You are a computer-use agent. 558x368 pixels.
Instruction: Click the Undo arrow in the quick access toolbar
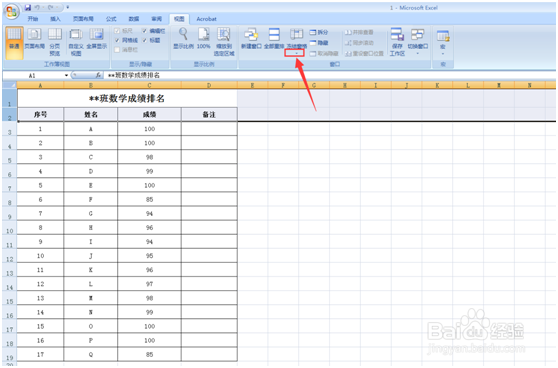[37, 7]
